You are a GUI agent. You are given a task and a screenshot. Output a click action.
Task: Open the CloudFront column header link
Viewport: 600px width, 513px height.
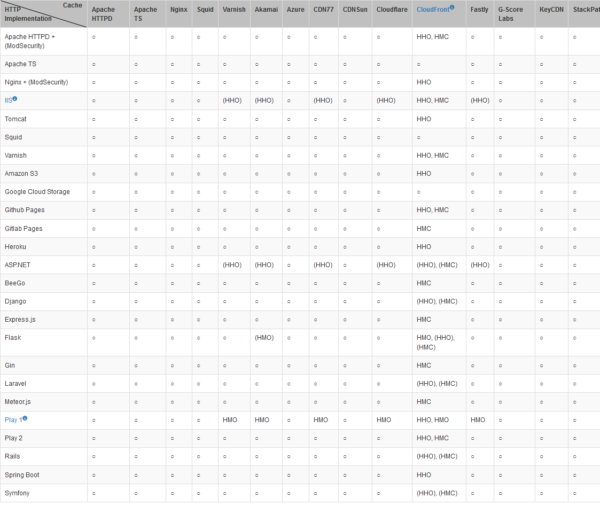(x=432, y=9)
